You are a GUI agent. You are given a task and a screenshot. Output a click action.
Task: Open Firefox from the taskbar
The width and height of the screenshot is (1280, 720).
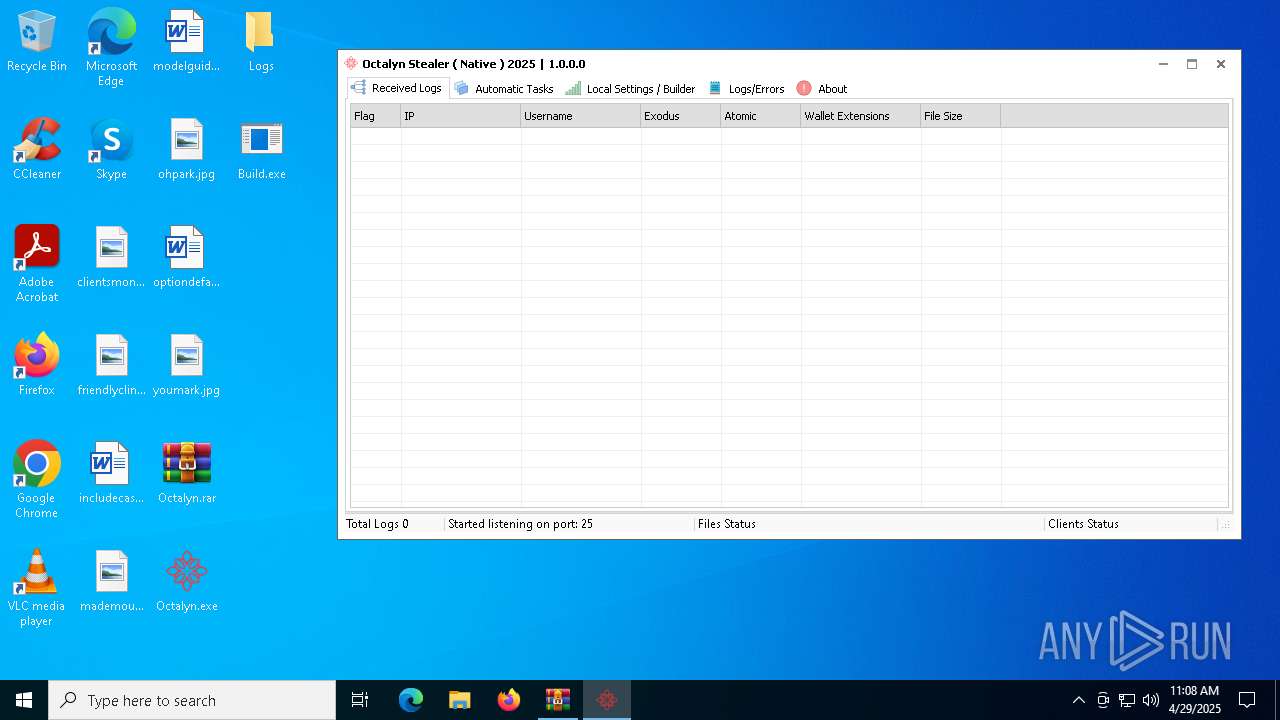pyautogui.click(x=509, y=700)
